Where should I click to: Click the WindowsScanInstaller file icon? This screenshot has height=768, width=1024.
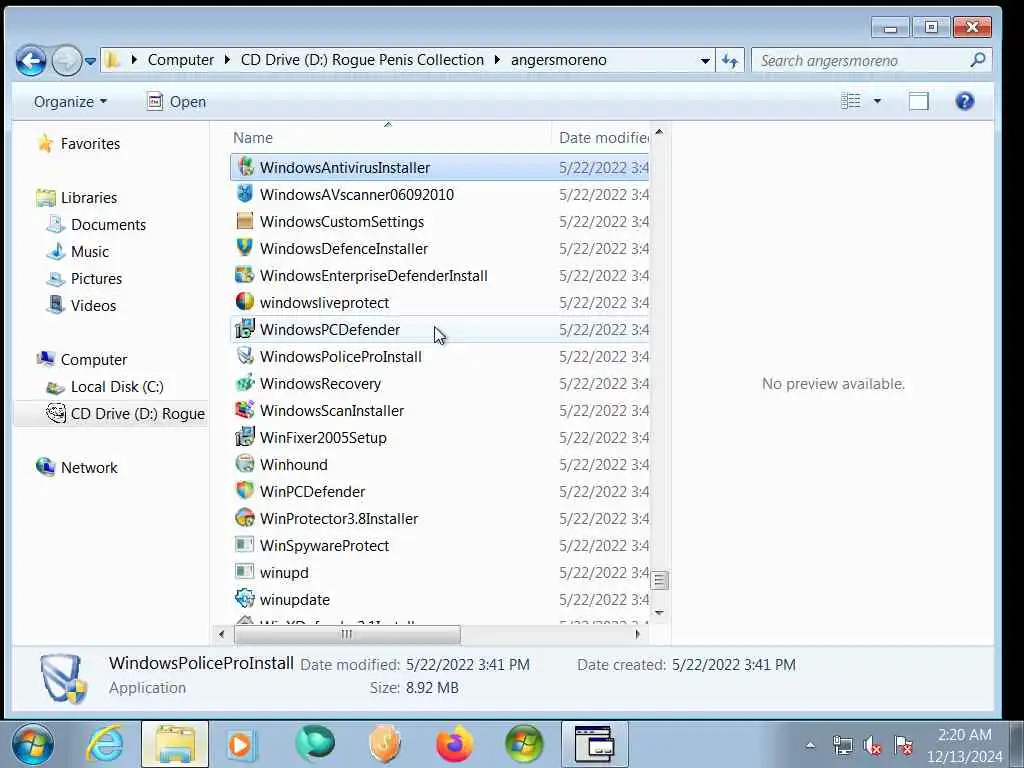click(x=245, y=410)
